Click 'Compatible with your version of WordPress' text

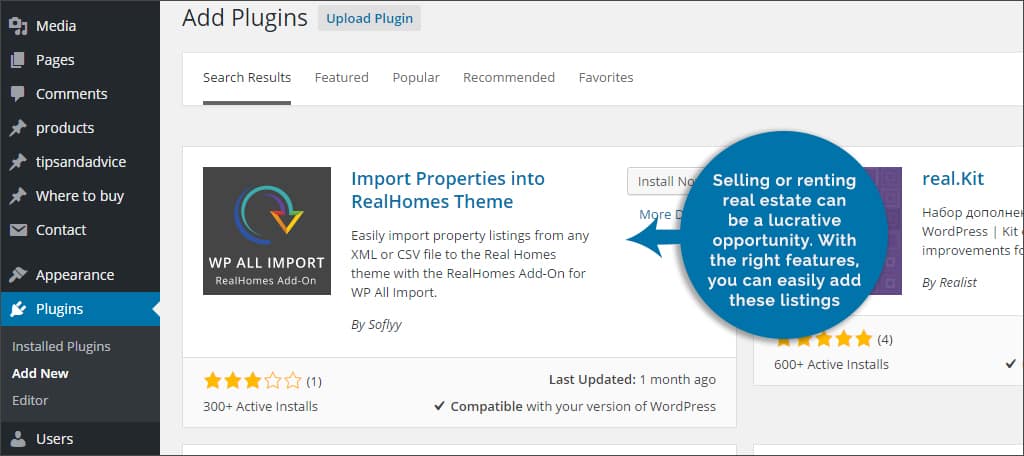click(x=583, y=406)
